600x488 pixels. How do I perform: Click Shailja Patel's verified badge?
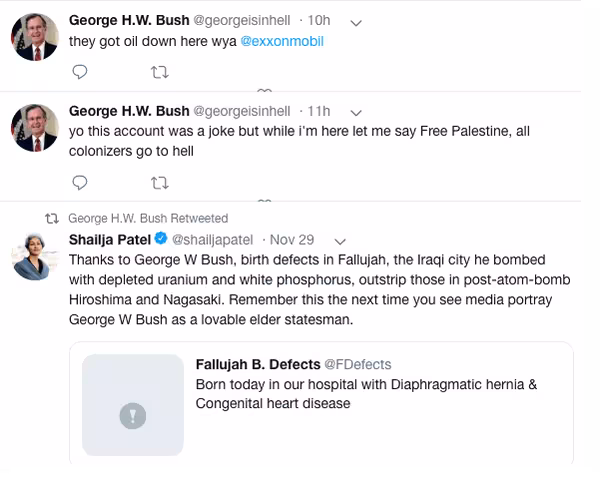click(x=161, y=238)
